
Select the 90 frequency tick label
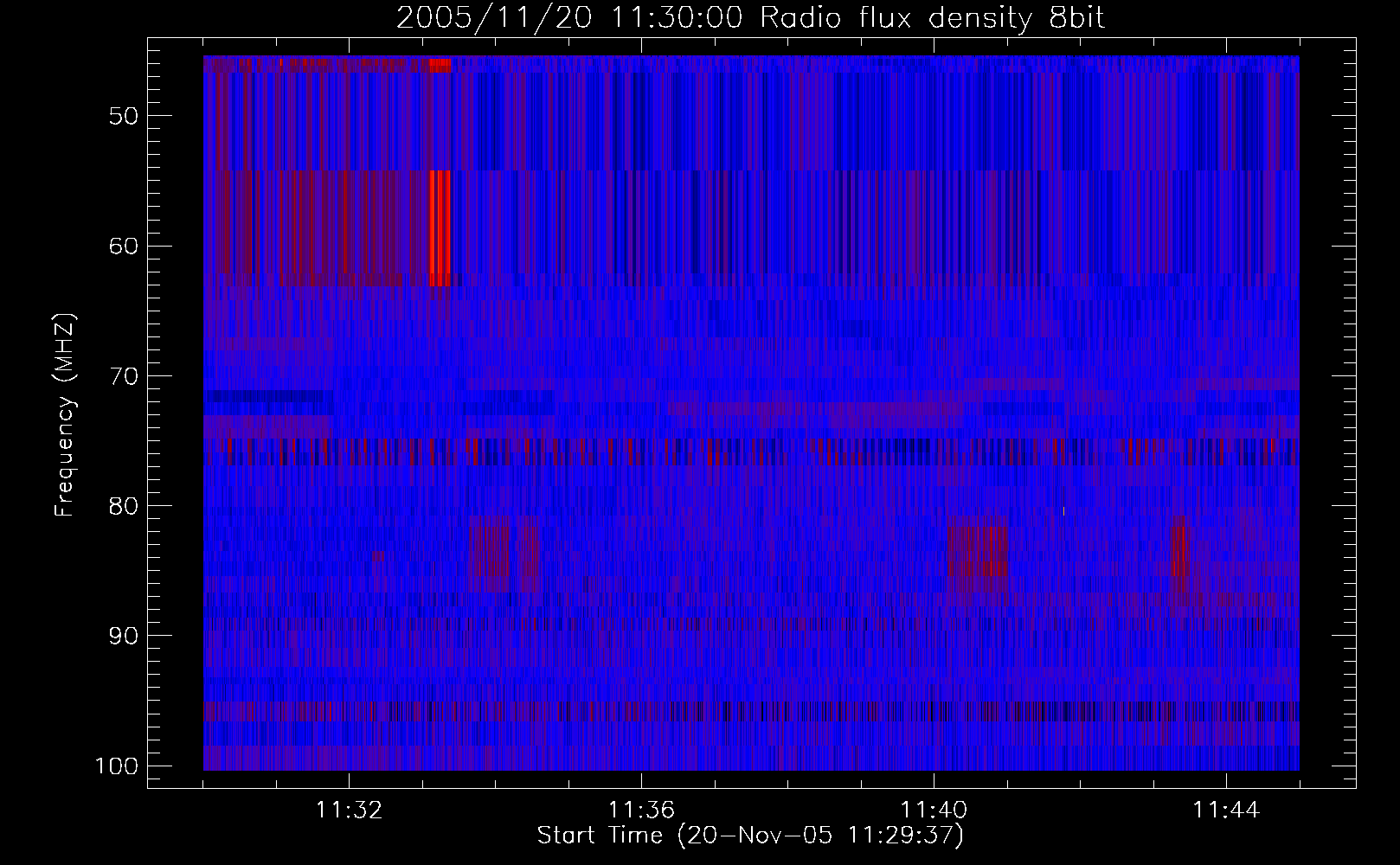coord(124,636)
